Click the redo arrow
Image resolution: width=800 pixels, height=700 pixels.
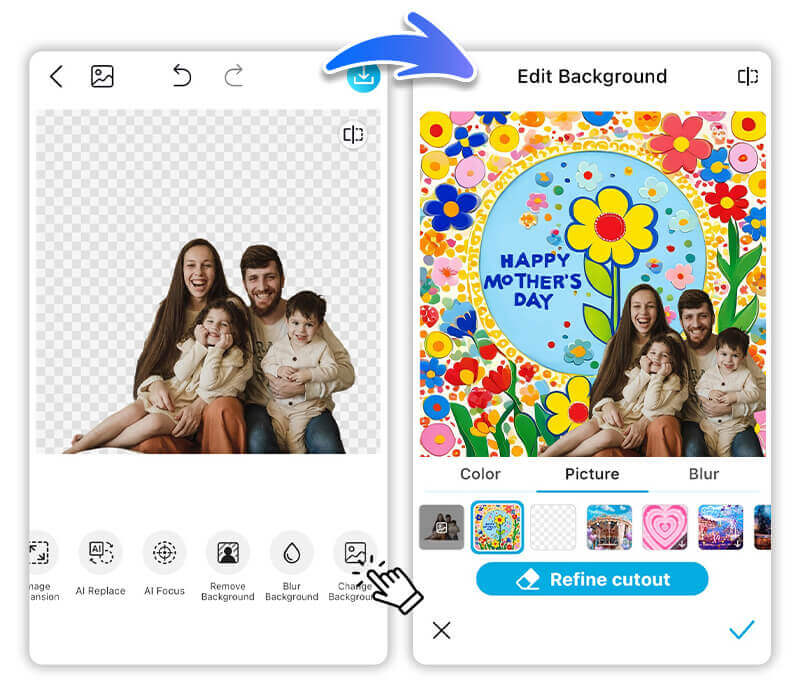coord(233,76)
